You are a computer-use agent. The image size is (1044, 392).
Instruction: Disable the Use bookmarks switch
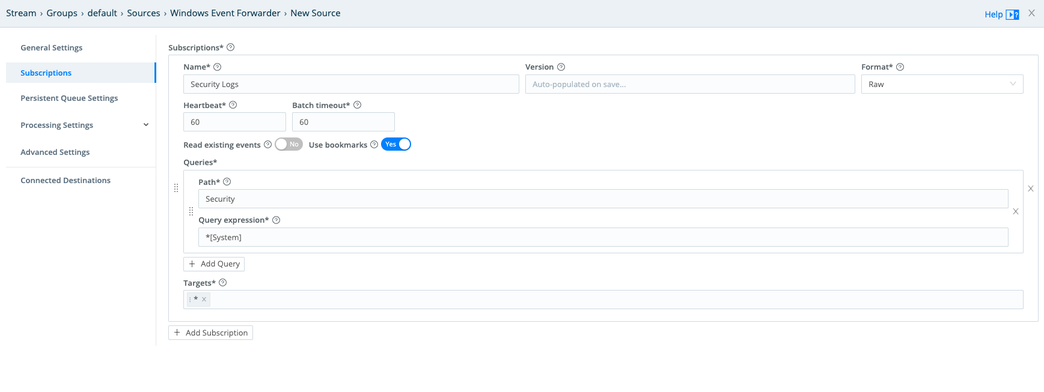(x=396, y=144)
